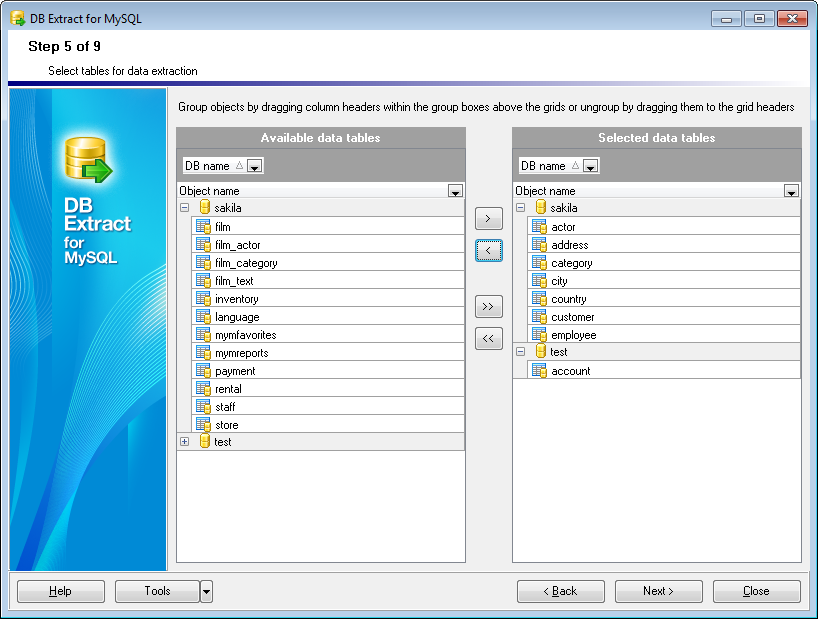The width and height of the screenshot is (818, 619).
Task: Click the sakila database icon in Available tables
Action: pos(205,208)
